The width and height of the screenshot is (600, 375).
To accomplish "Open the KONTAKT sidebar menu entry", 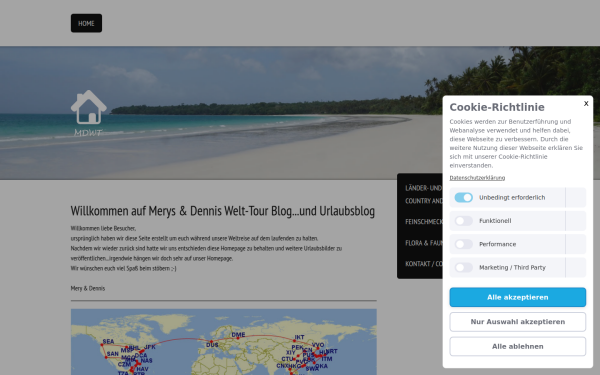I will click(x=423, y=264).
